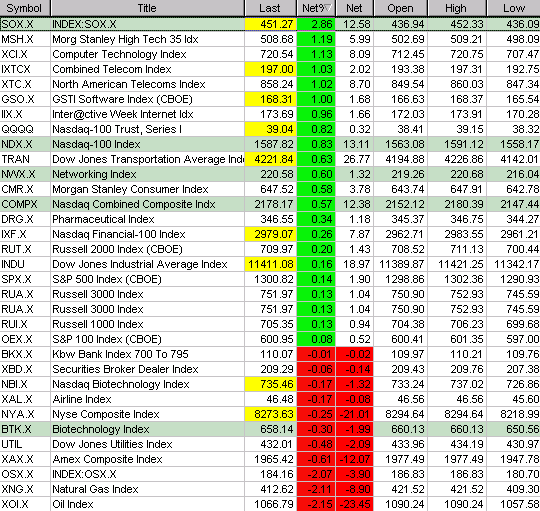Click GSO.X last price 168.31
540x511 pixels.
coord(270,99)
